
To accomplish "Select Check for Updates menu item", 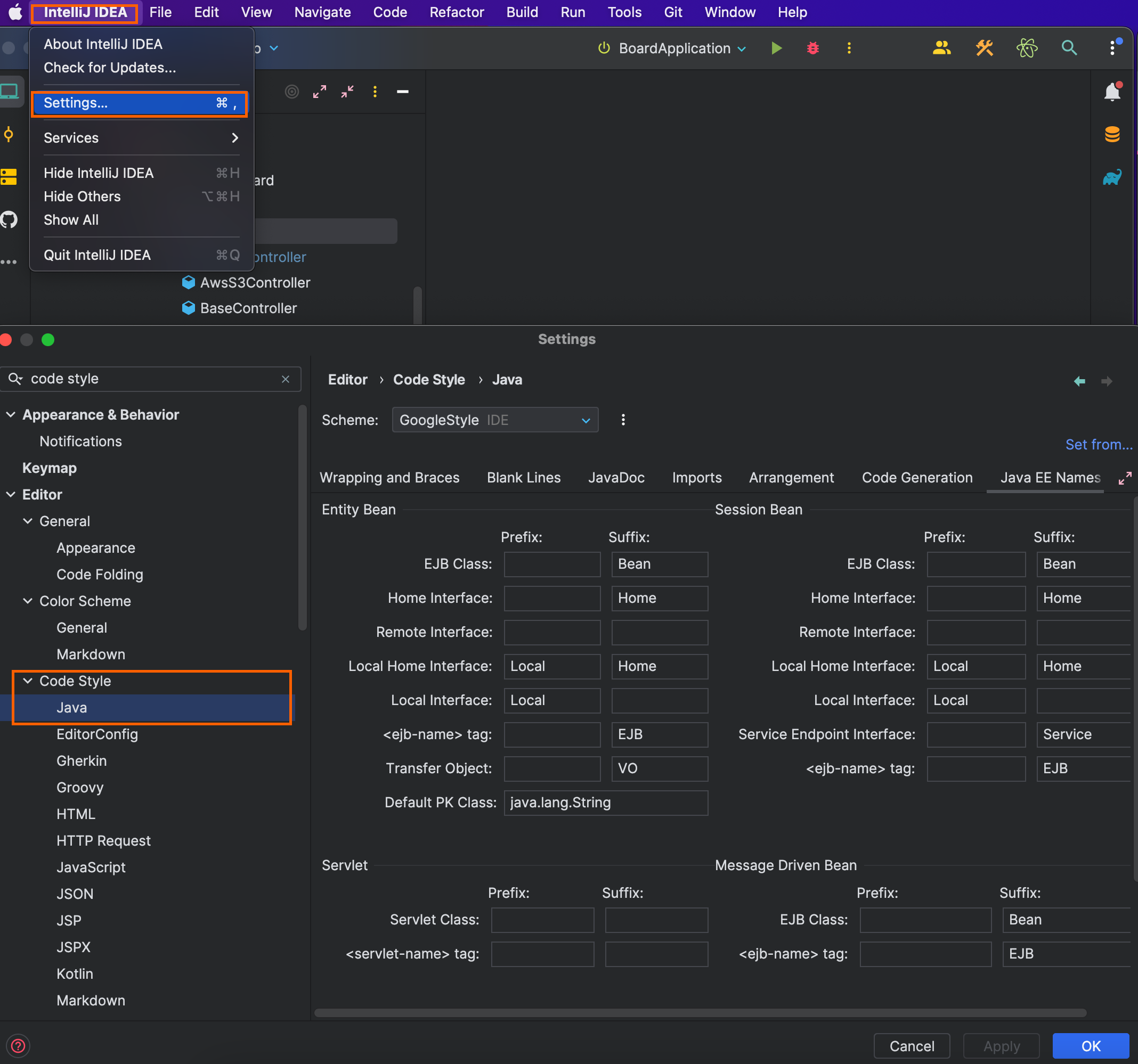I will point(110,68).
